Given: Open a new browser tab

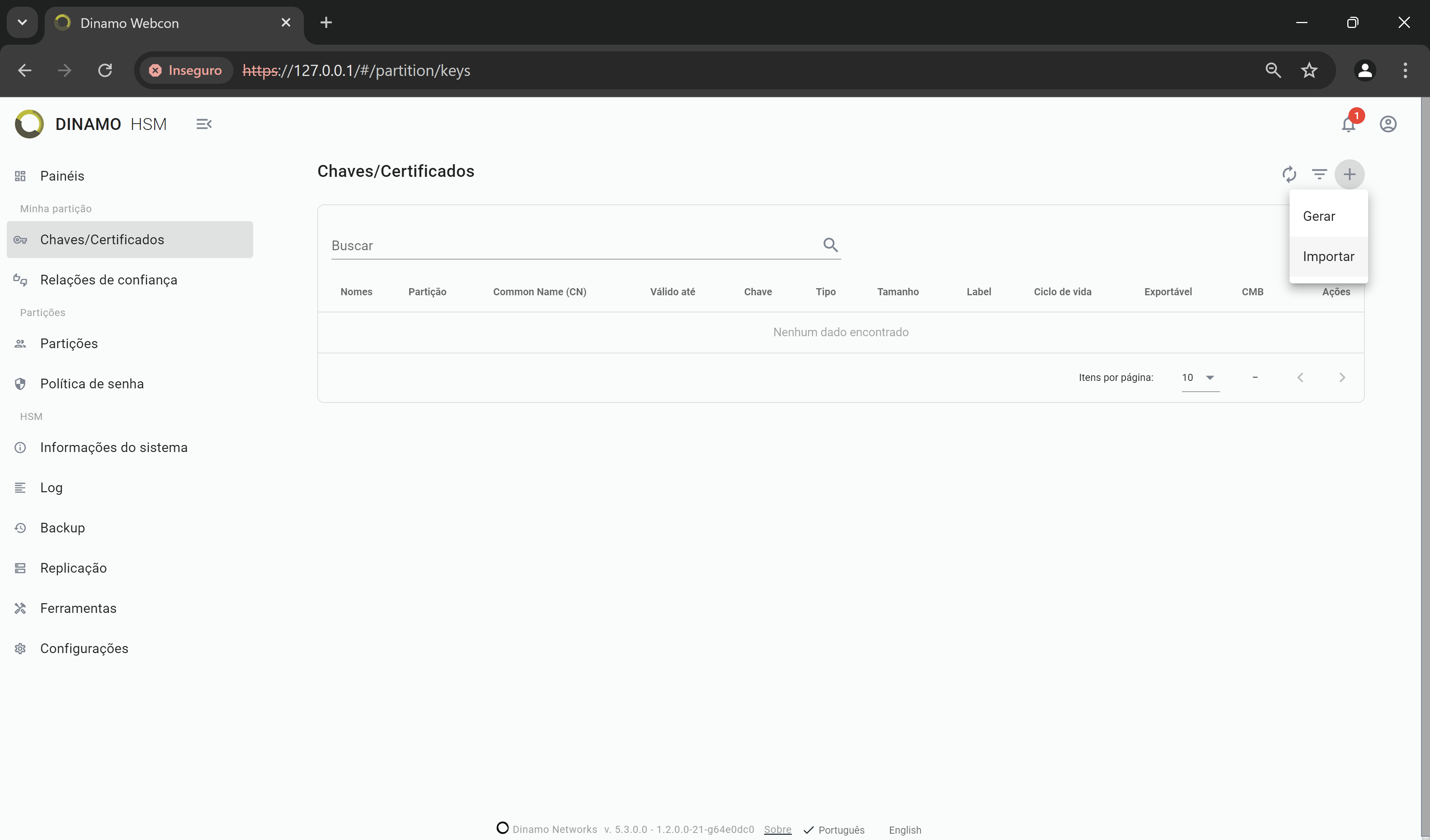Looking at the screenshot, I should pyautogui.click(x=326, y=23).
